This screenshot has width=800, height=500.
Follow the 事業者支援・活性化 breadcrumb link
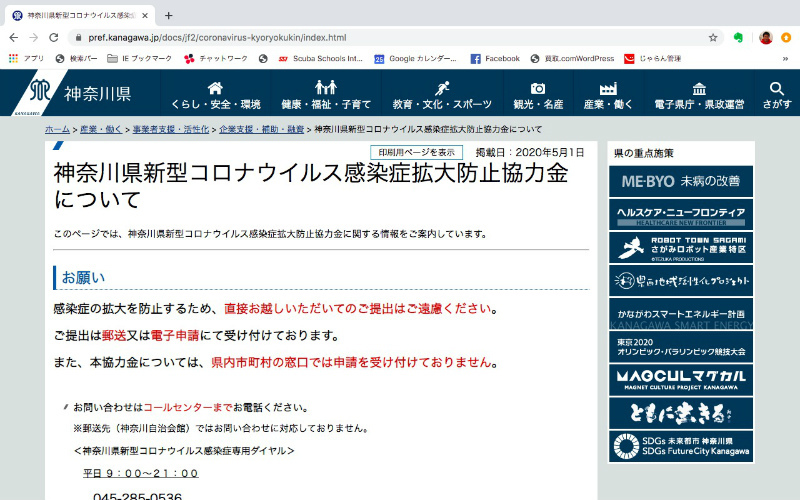171,130
